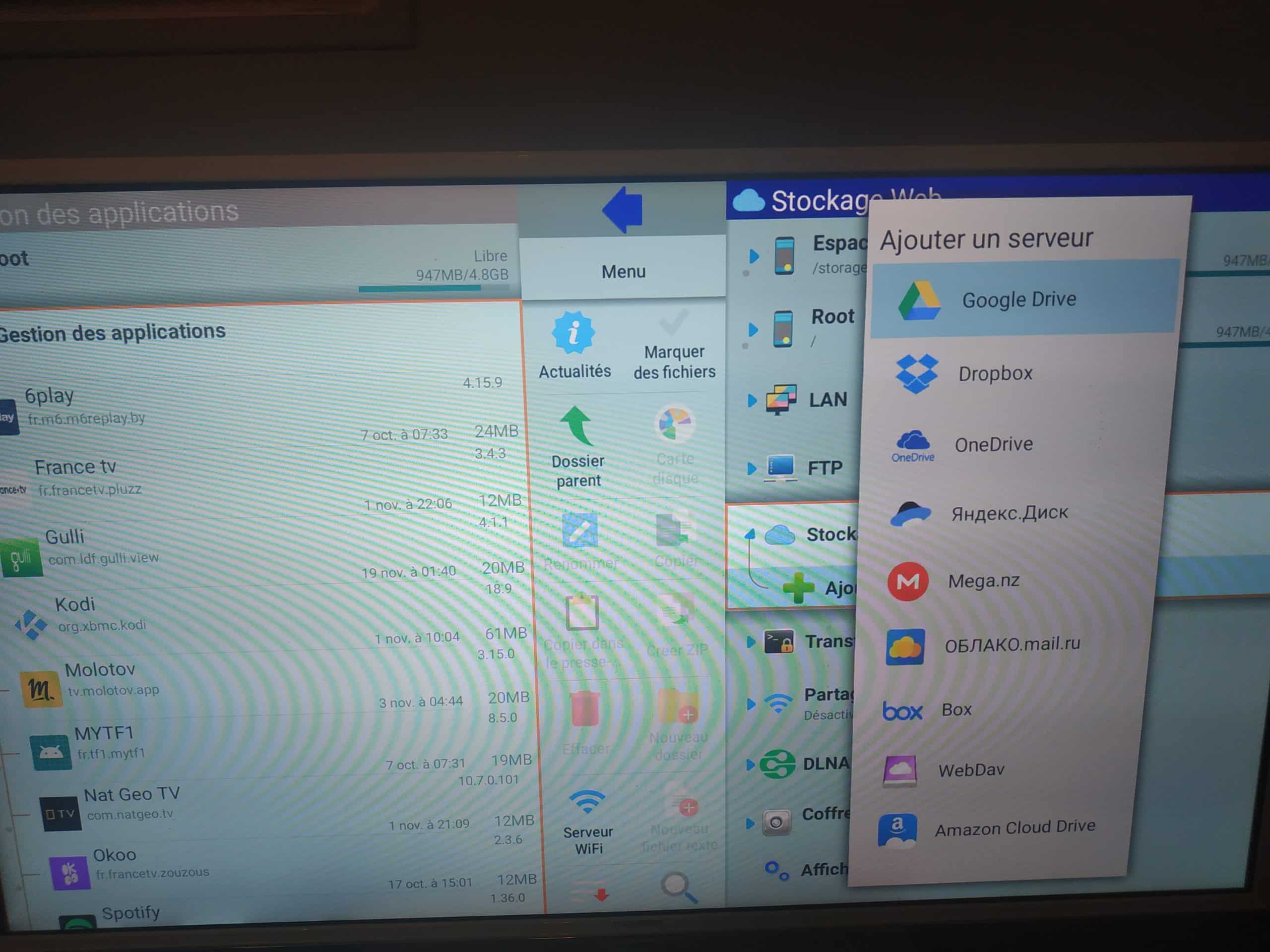Choose the Amazon Cloud Drive label
This screenshot has width=1270, height=952.
(x=1015, y=828)
